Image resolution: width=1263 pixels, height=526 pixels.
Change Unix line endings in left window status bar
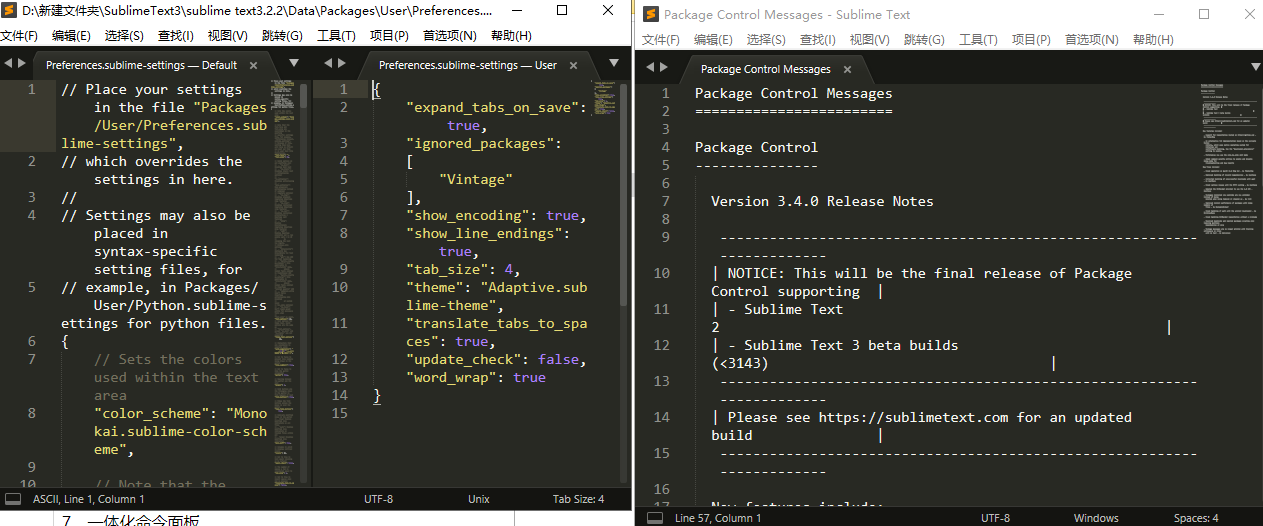point(479,498)
